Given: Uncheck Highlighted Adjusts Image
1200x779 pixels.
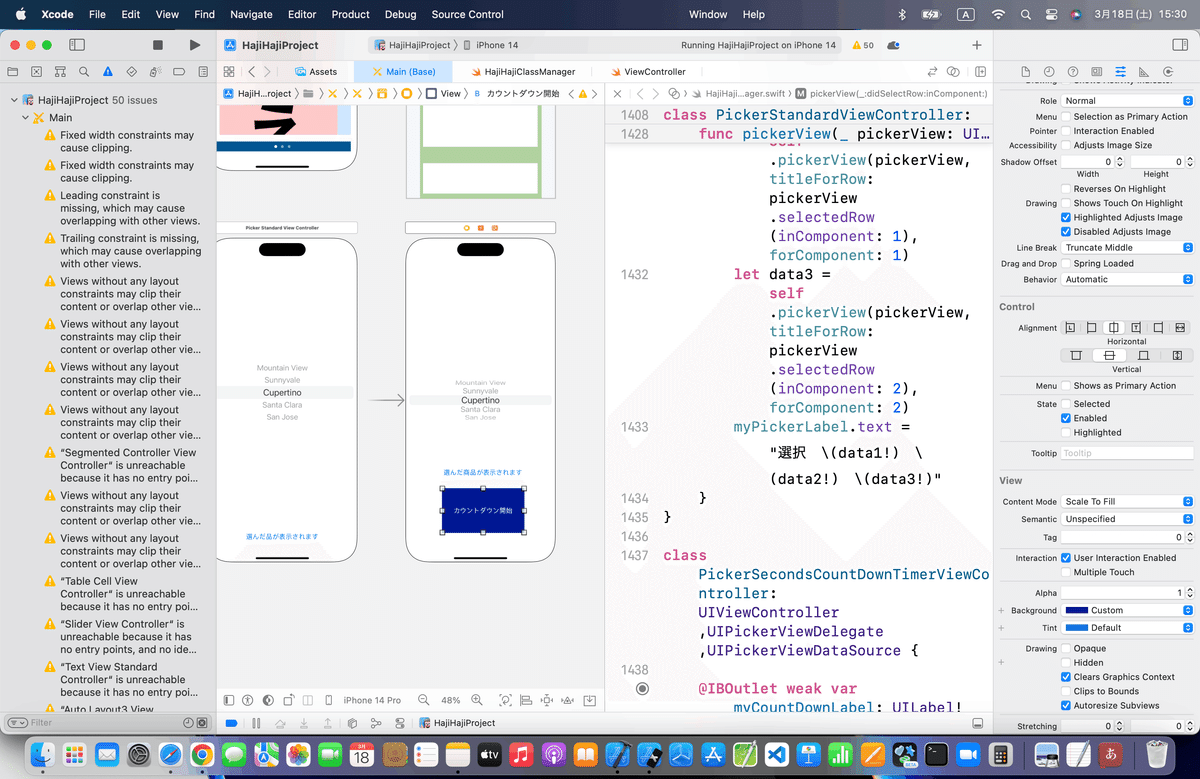Looking at the screenshot, I should pyautogui.click(x=1066, y=217).
